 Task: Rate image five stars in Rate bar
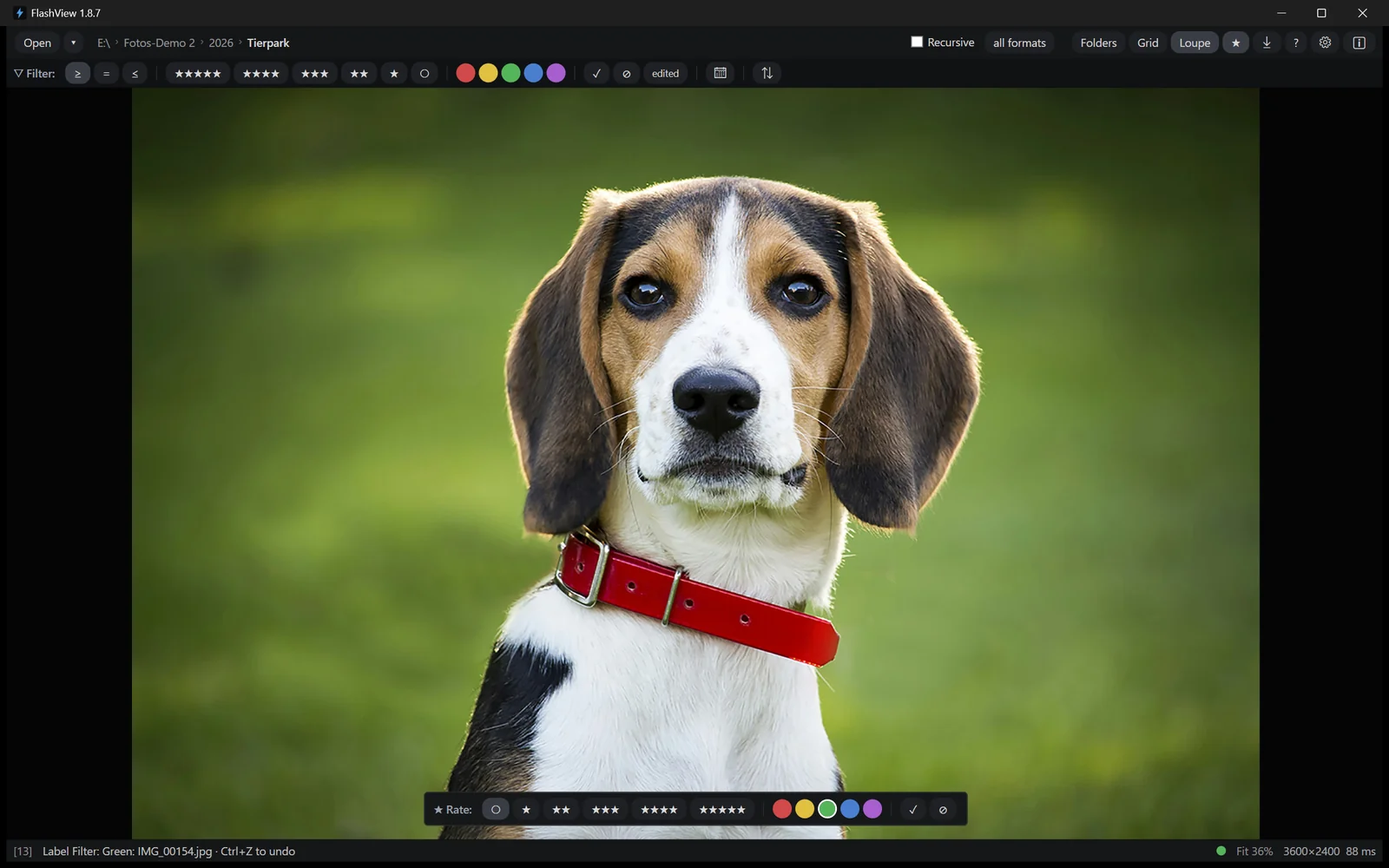722,810
